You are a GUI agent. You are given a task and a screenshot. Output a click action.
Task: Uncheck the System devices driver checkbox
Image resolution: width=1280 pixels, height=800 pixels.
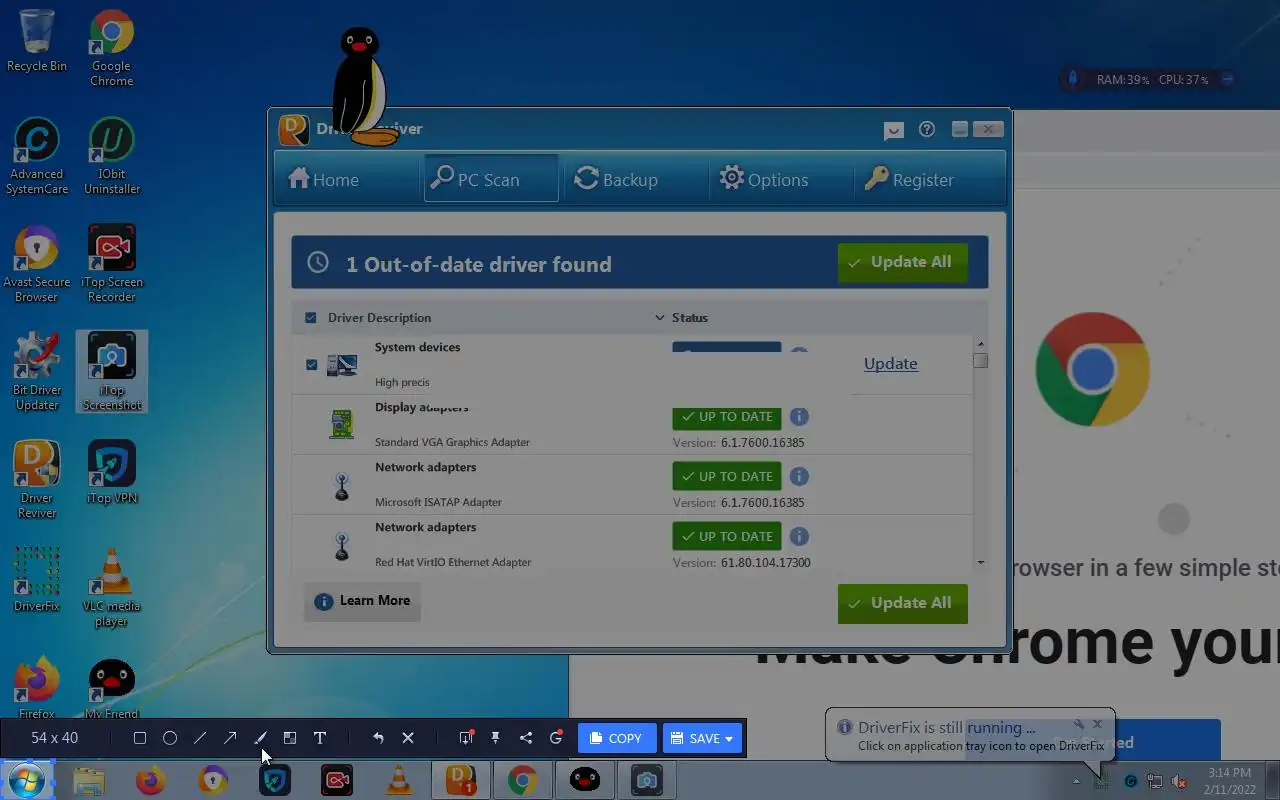(311, 364)
